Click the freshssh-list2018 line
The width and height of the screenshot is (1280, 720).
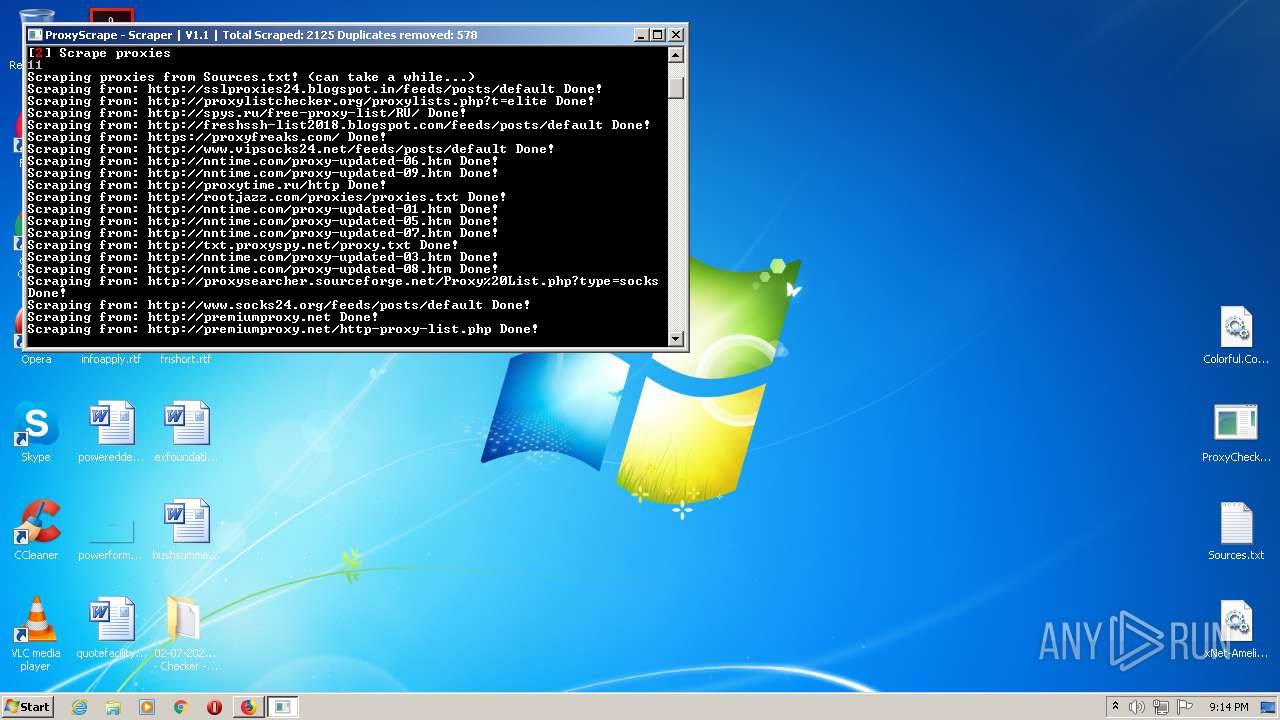339,125
